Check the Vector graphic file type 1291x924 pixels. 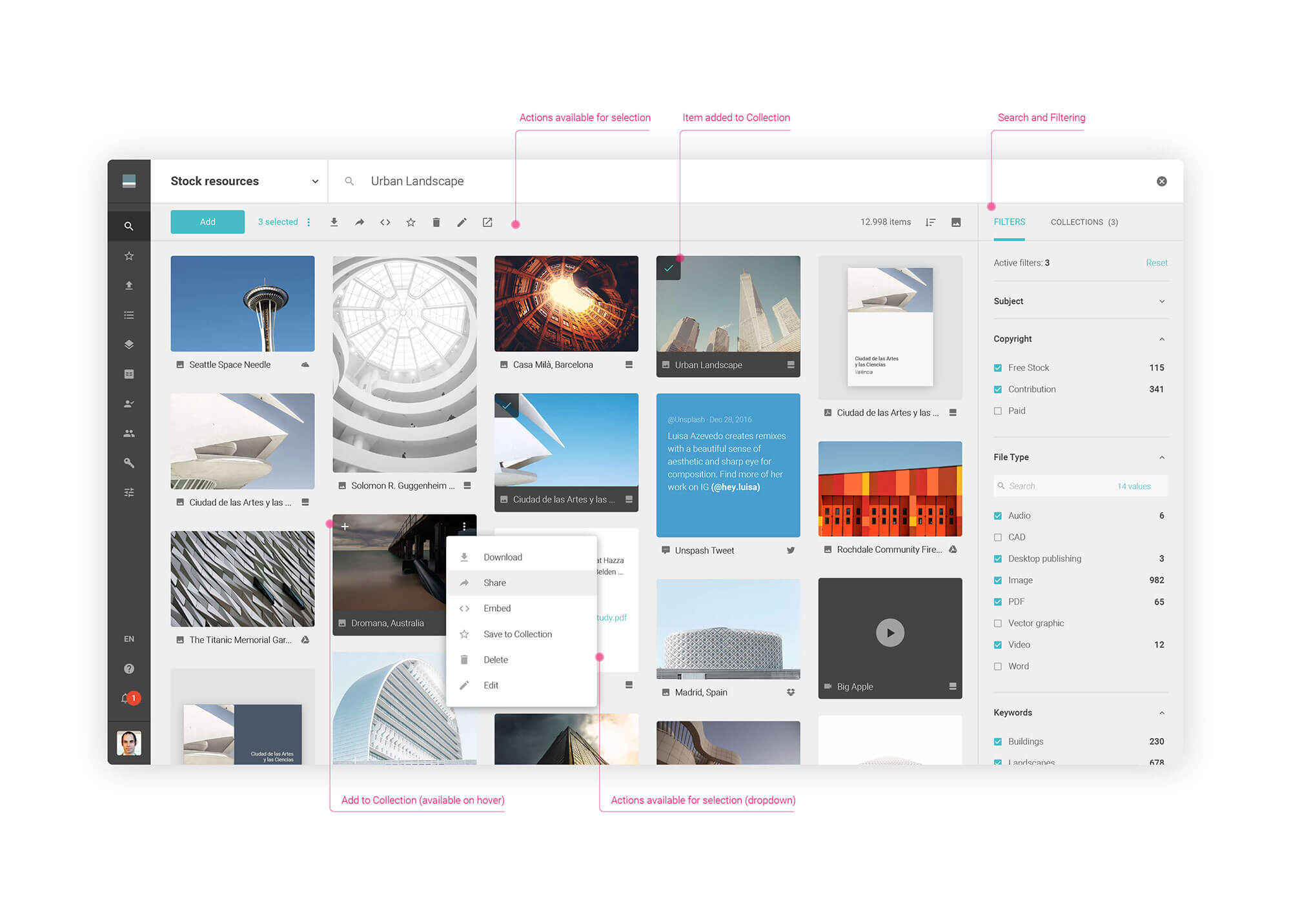998,623
